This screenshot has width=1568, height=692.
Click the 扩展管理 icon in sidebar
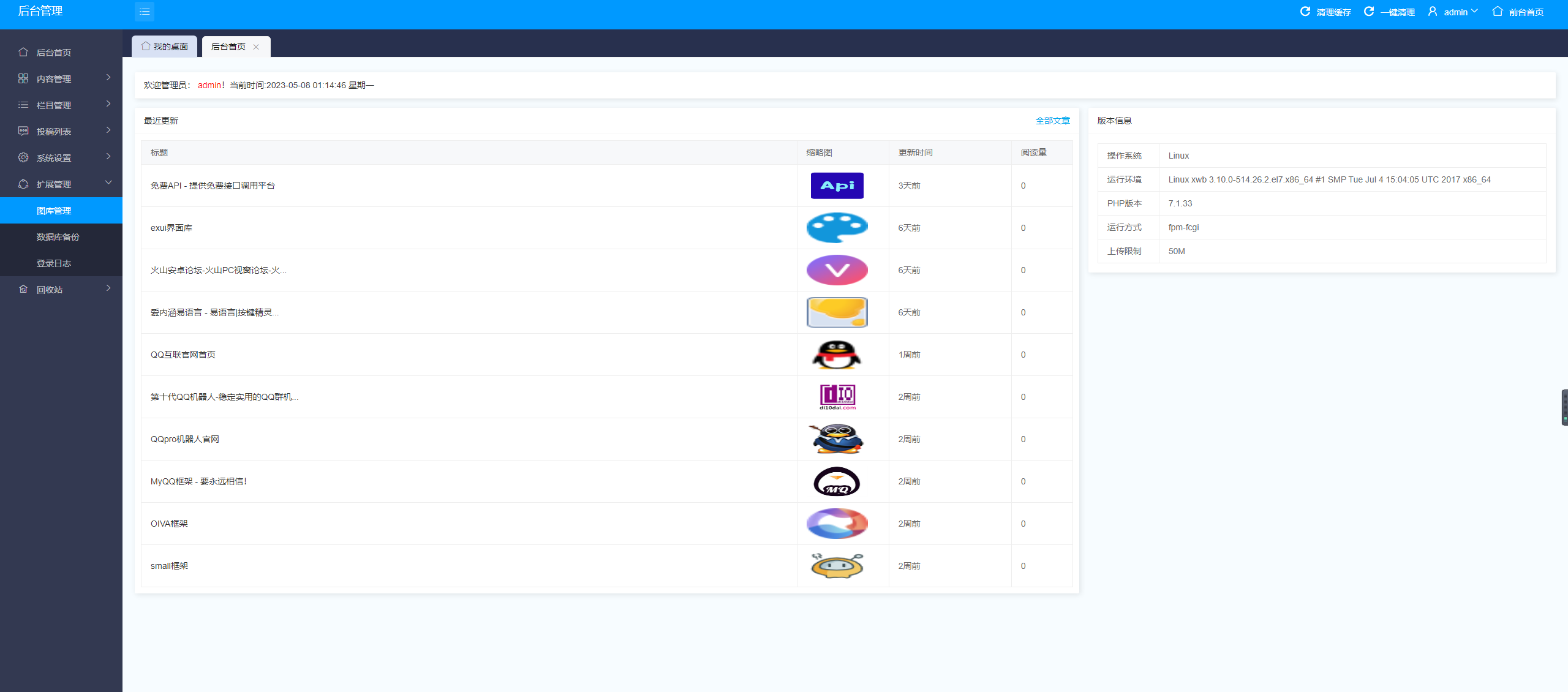pyautogui.click(x=23, y=184)
